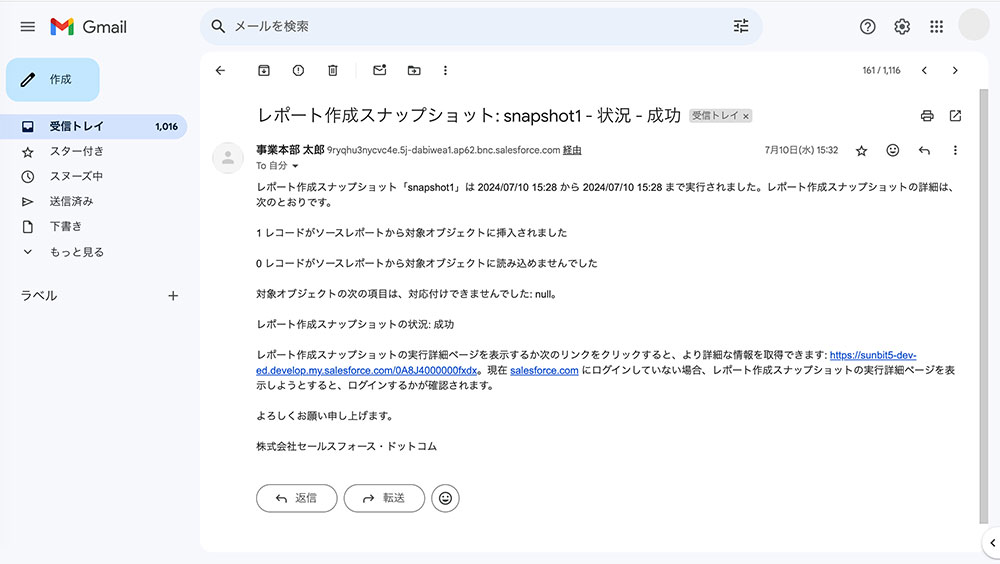
Task: Click the ラベル section heading
Action: pyautogui.click(x=39, y=296)
